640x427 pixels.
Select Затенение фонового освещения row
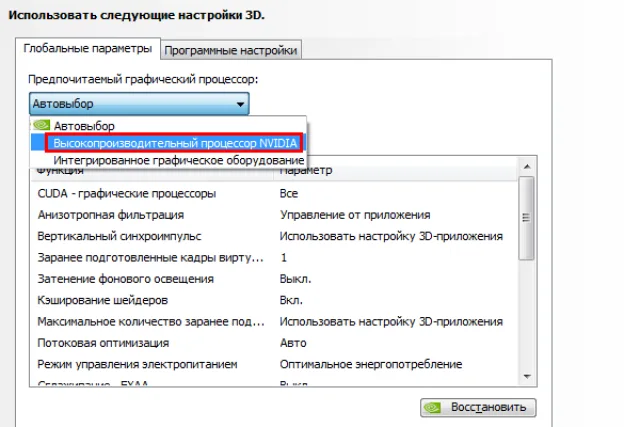[x=273, y=279]
